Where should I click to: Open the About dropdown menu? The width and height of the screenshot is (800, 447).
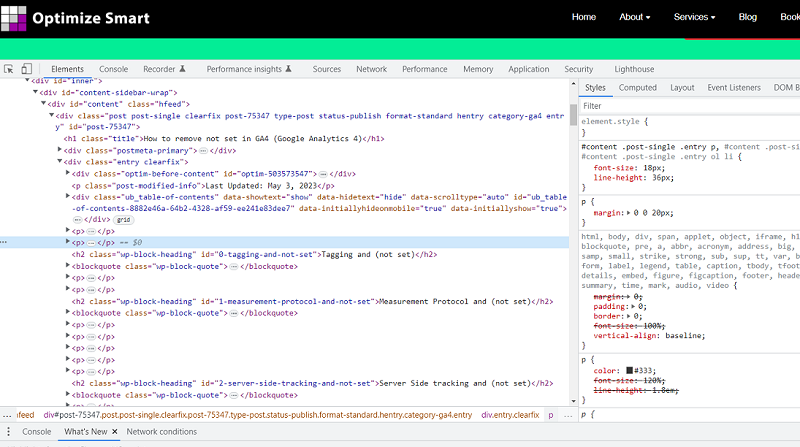pos(634,17)
